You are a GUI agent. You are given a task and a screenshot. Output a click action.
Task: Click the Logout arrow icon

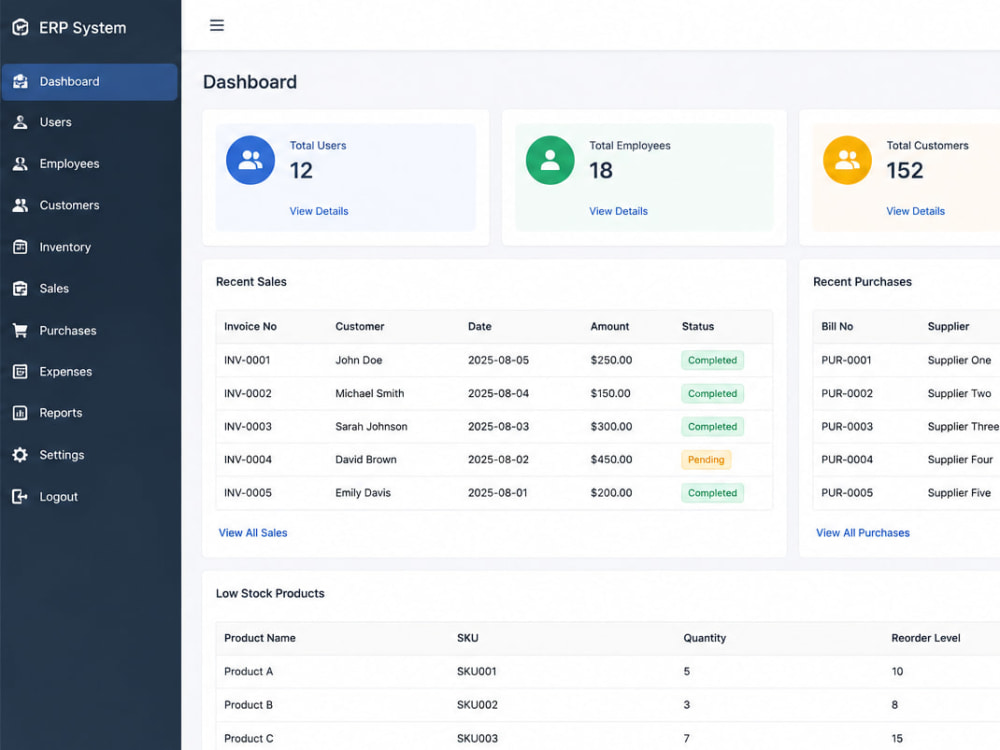[20, 497]
